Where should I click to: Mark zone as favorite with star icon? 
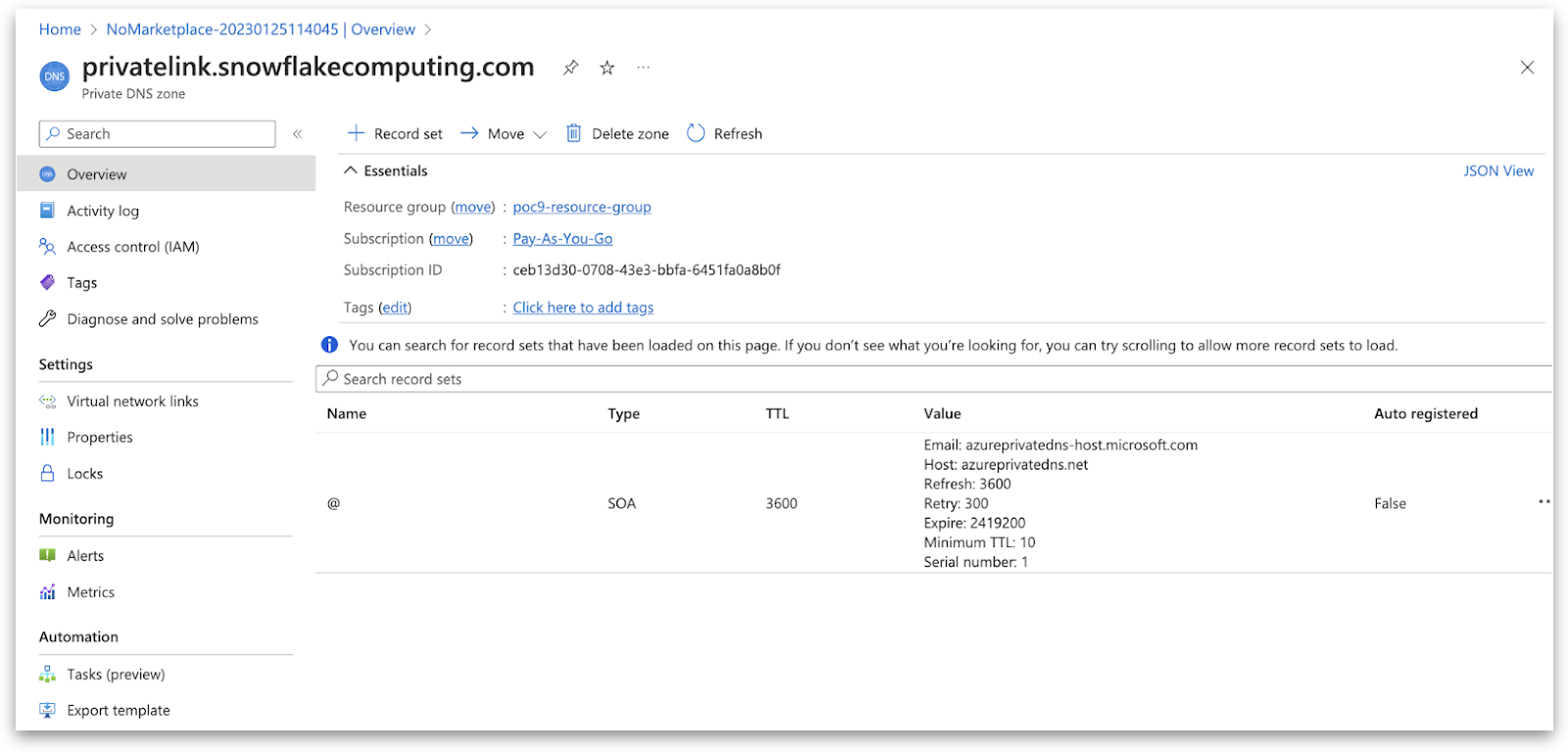point(608,68)
